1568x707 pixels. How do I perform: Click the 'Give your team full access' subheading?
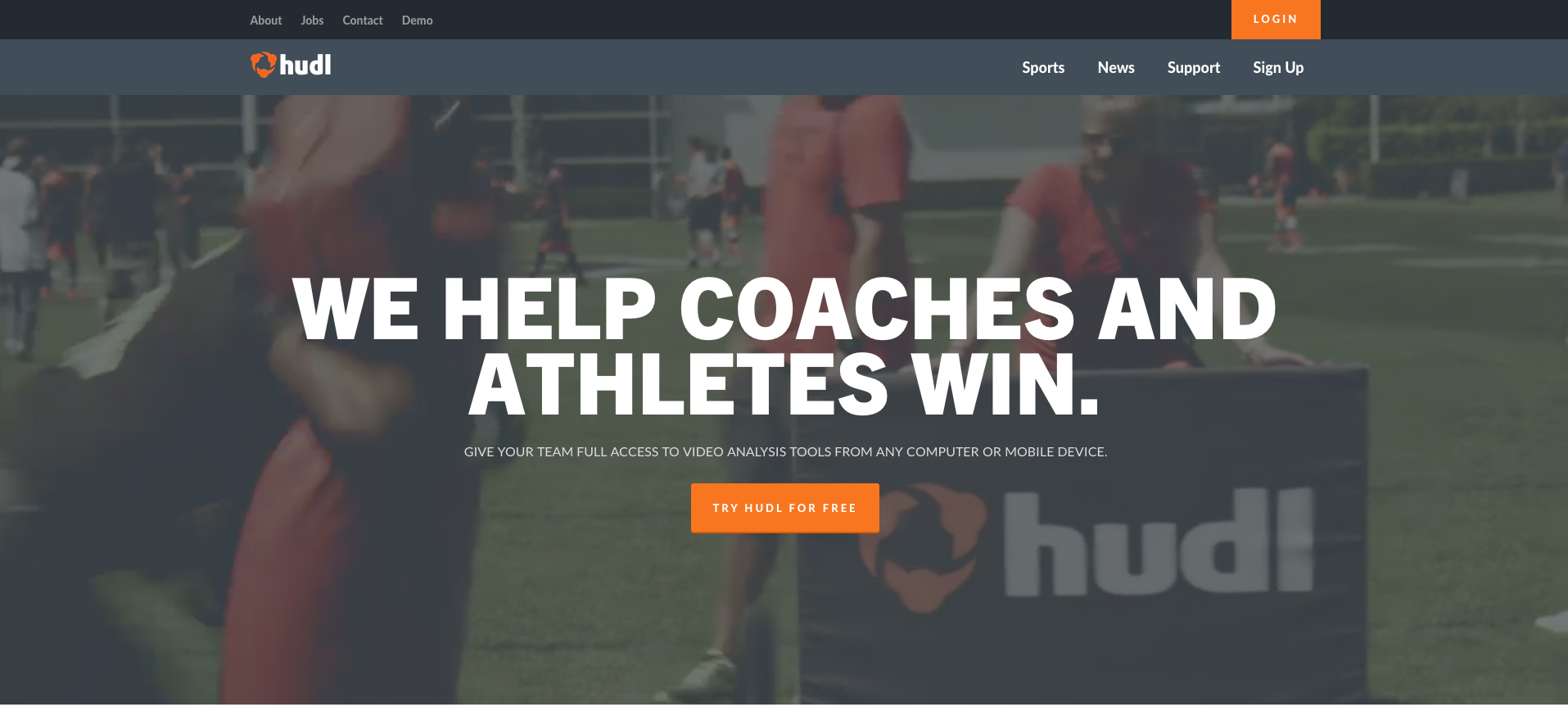pos(785,451)
